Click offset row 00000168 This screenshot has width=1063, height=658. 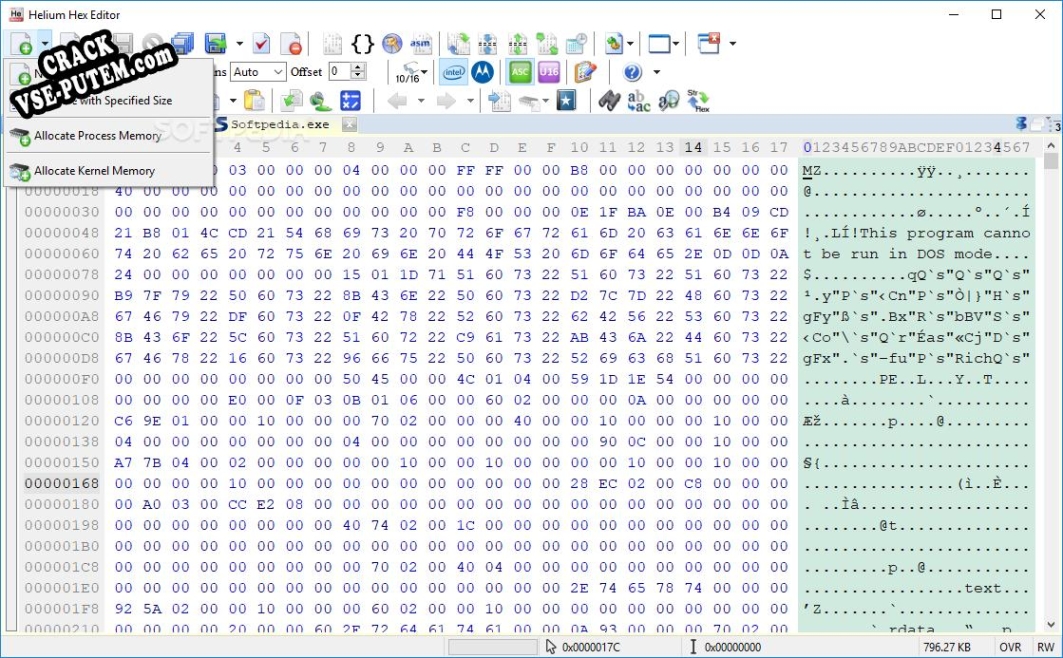[62, 483]
